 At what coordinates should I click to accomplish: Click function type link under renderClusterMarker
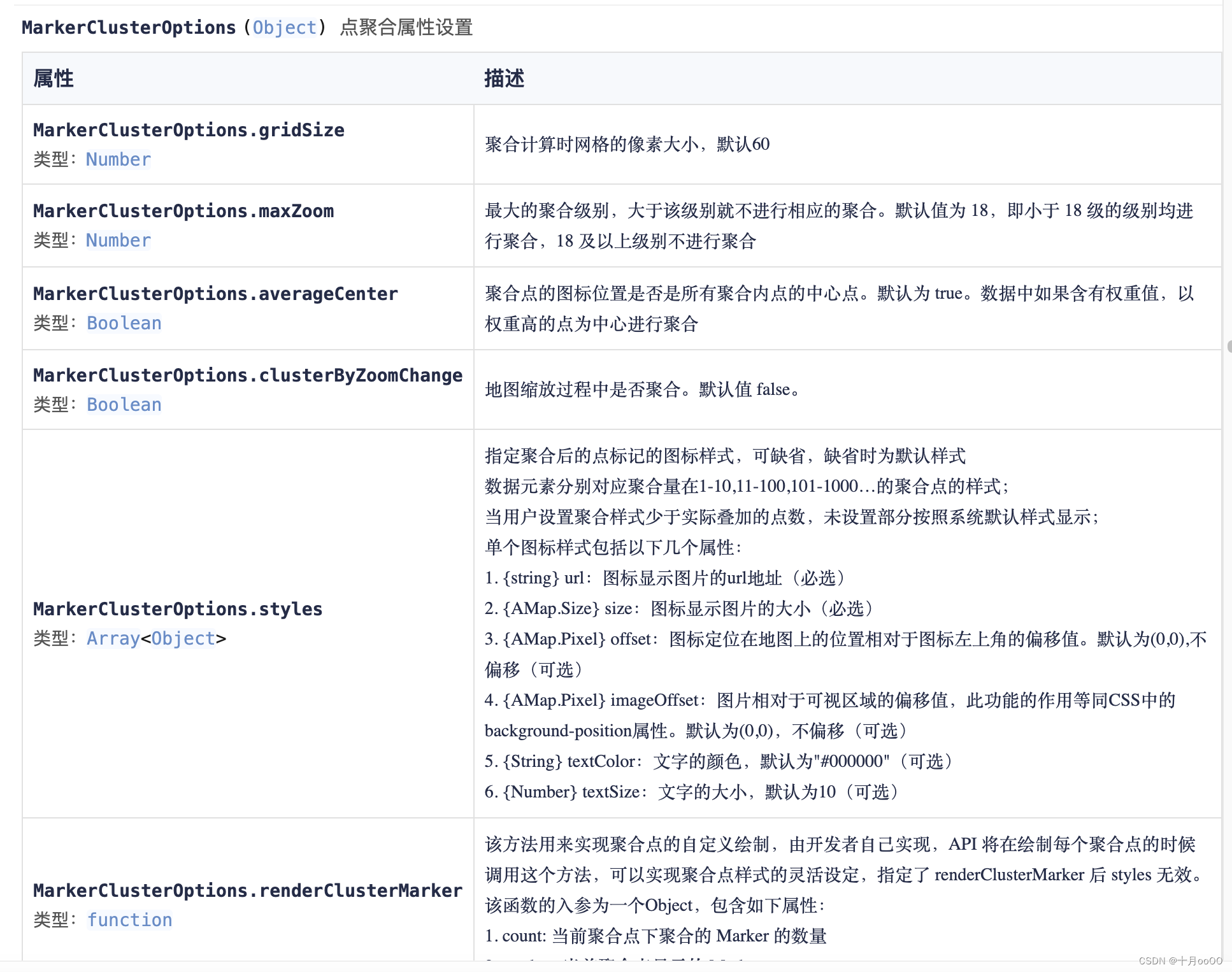129,920
